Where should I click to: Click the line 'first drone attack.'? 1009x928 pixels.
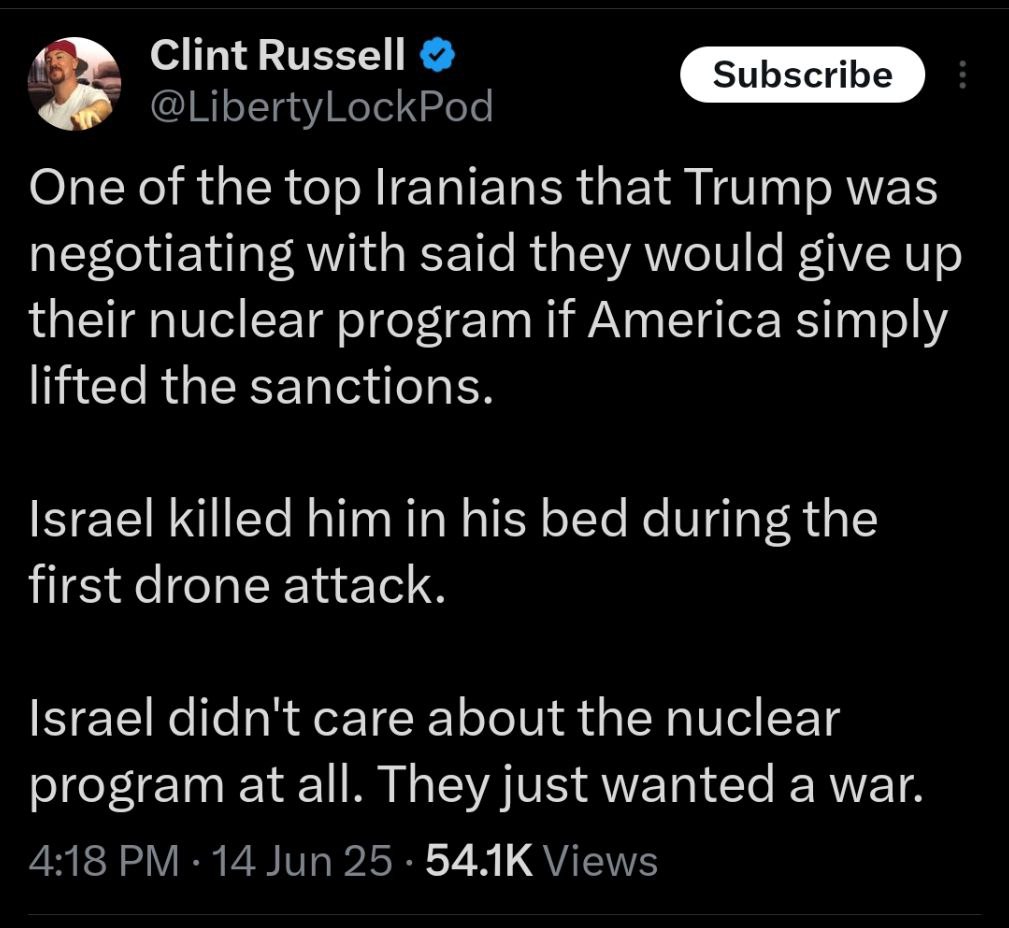coord(237,586)
